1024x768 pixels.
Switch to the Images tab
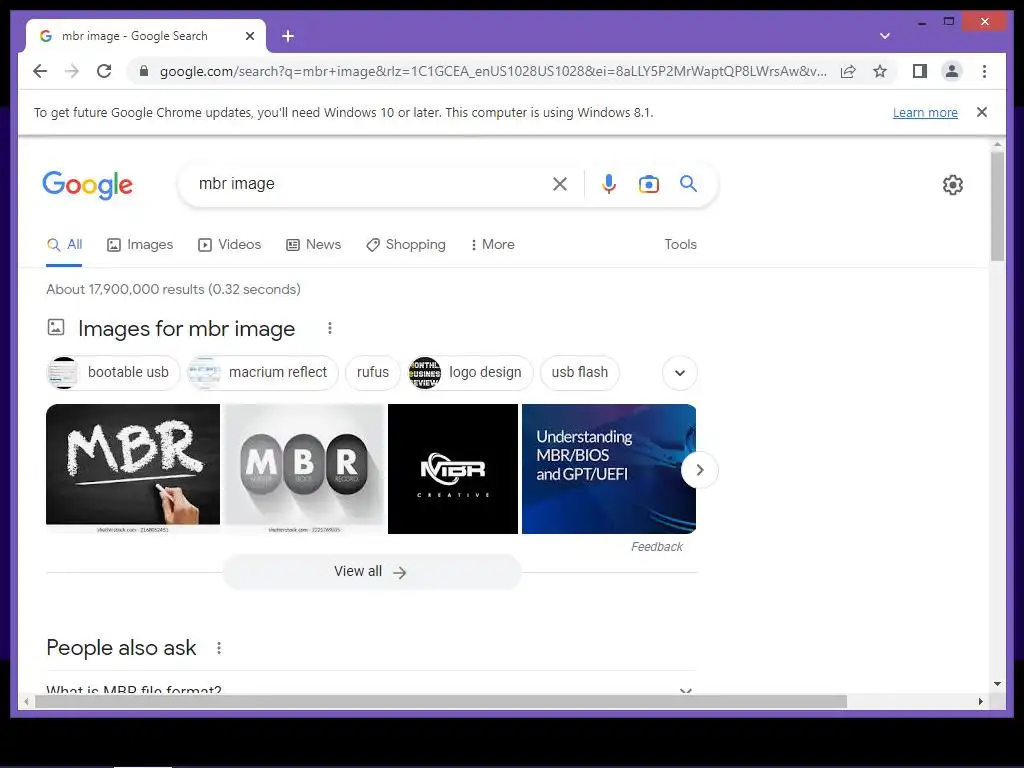pyautogui.click(x=140, y=245)
